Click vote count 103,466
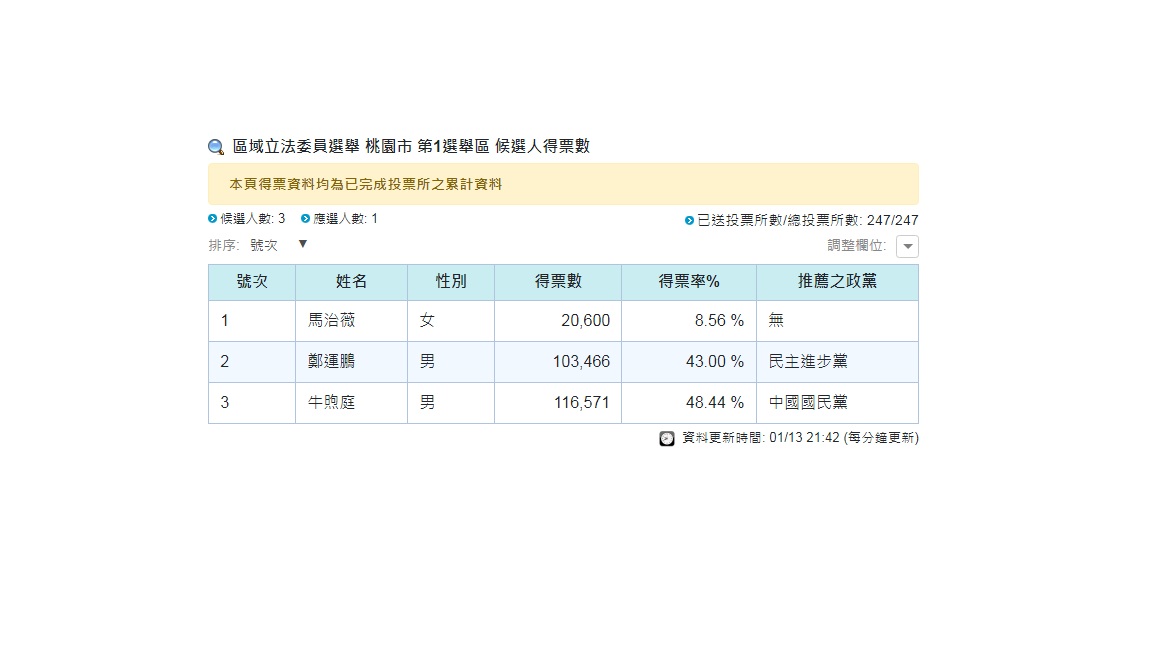 (581, 362)
